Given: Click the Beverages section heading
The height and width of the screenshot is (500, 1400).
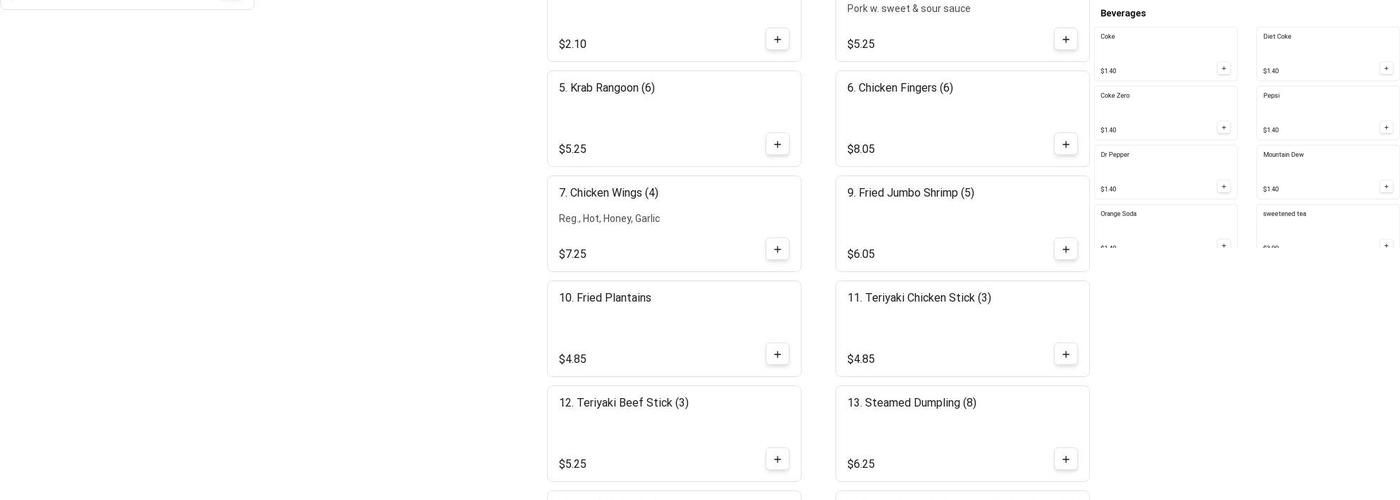Looking at the screenshot, I should [x=1123, y=13].
